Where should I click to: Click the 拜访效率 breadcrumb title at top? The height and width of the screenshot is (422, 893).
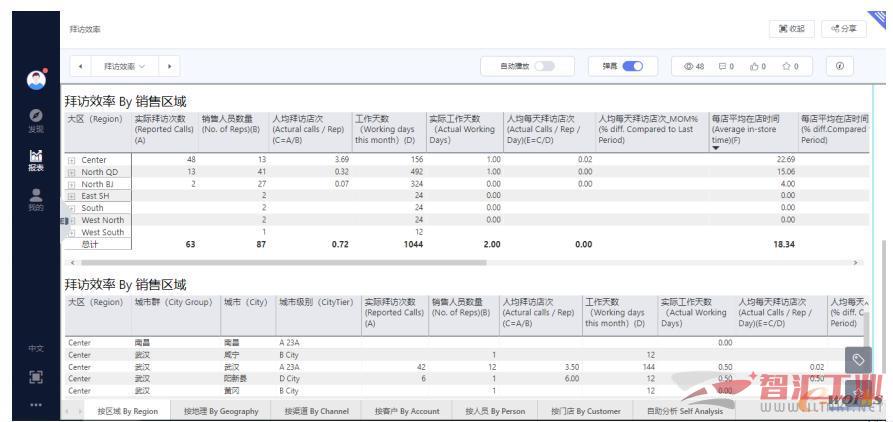(85, 29)
